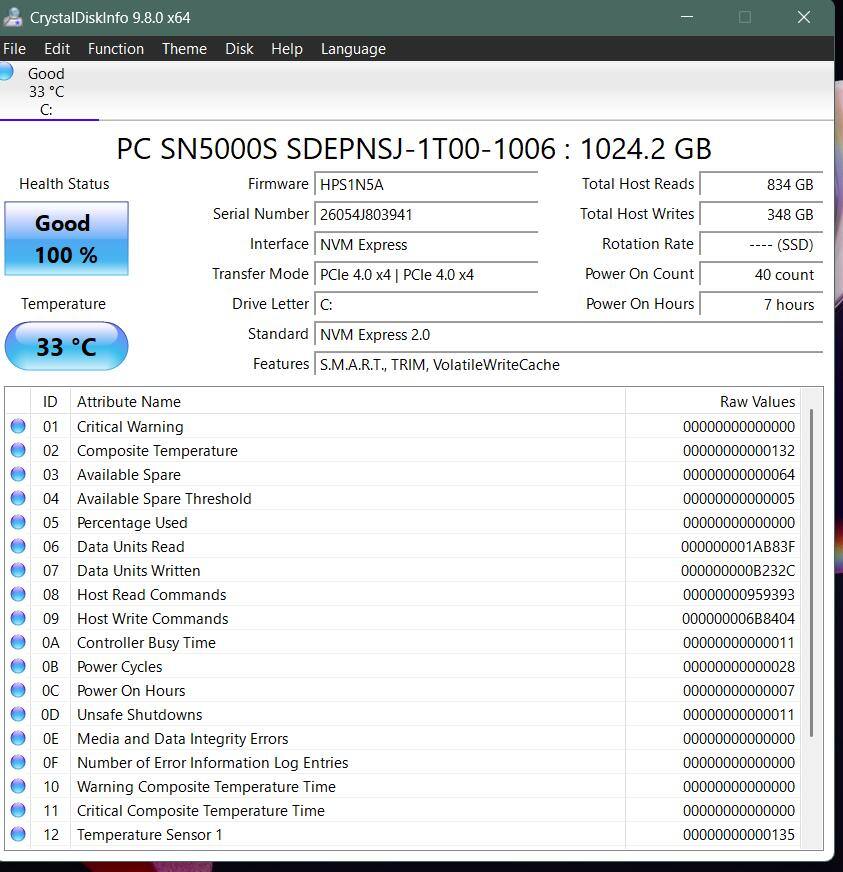This screenshot has width=843, height=872.
Task: Open the File menu
Action: point(14,49)
